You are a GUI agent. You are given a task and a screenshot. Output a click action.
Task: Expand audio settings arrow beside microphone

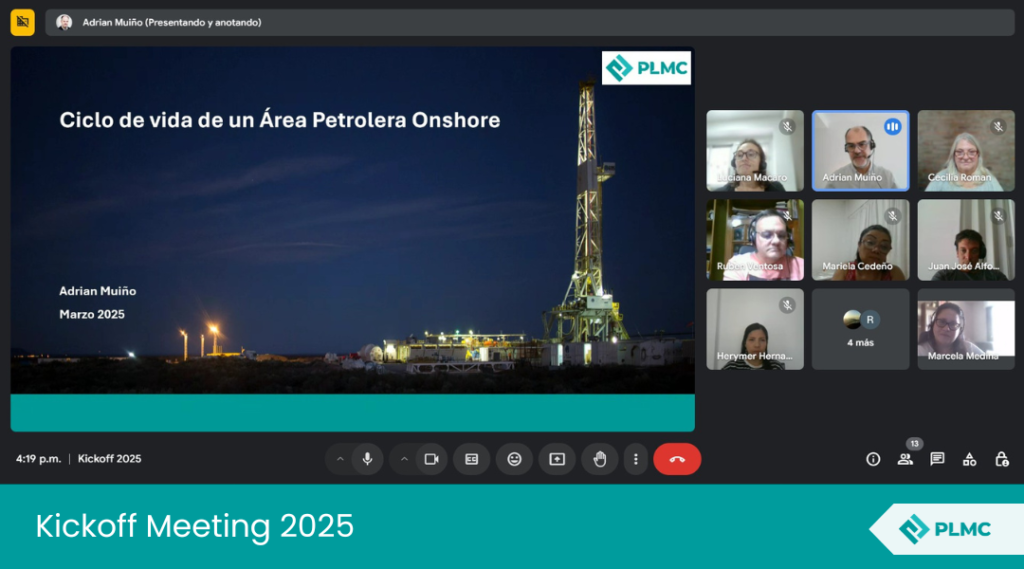tap(340, 459)
